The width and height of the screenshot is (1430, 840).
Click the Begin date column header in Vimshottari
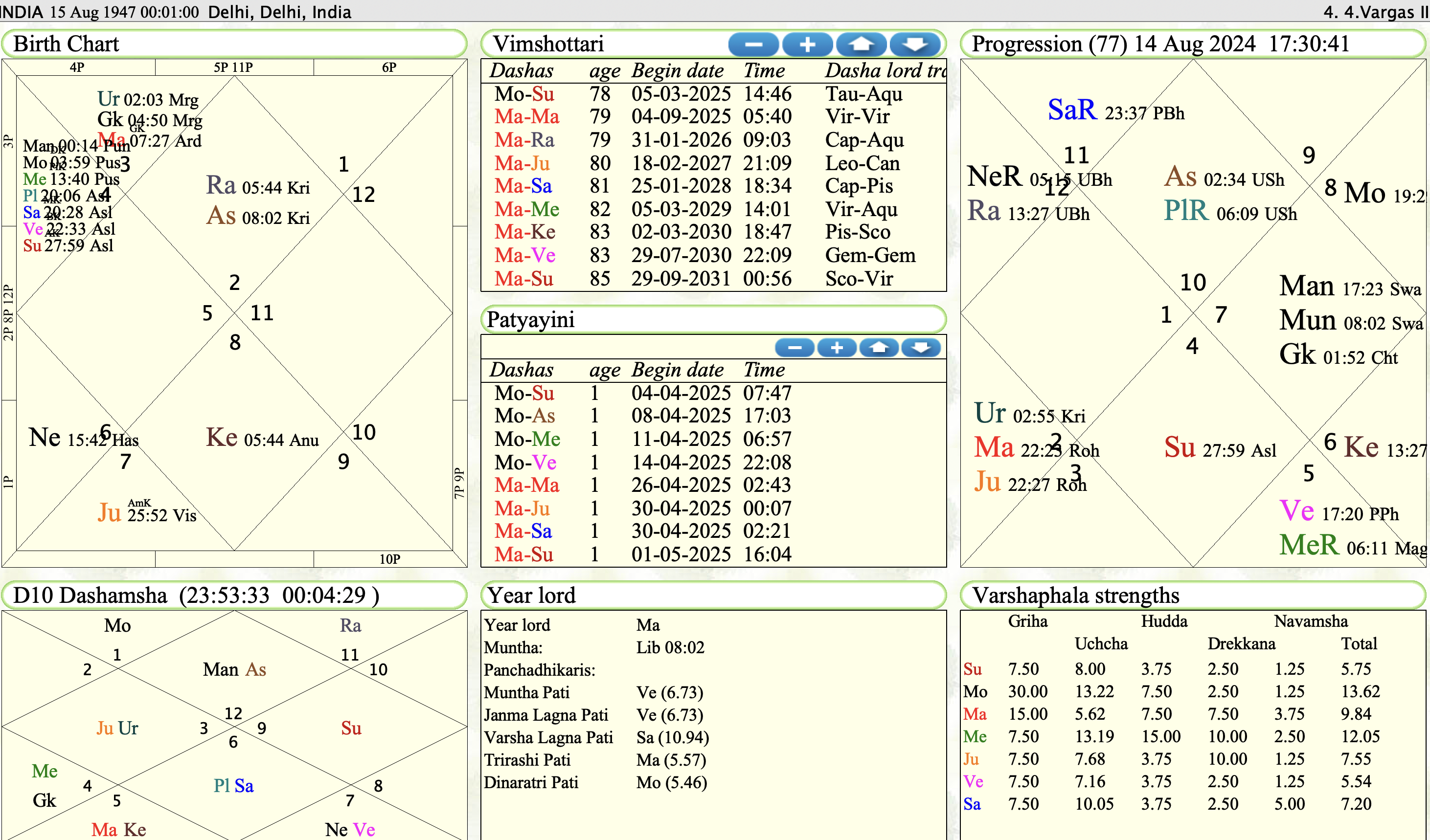(x=678, y=71)
